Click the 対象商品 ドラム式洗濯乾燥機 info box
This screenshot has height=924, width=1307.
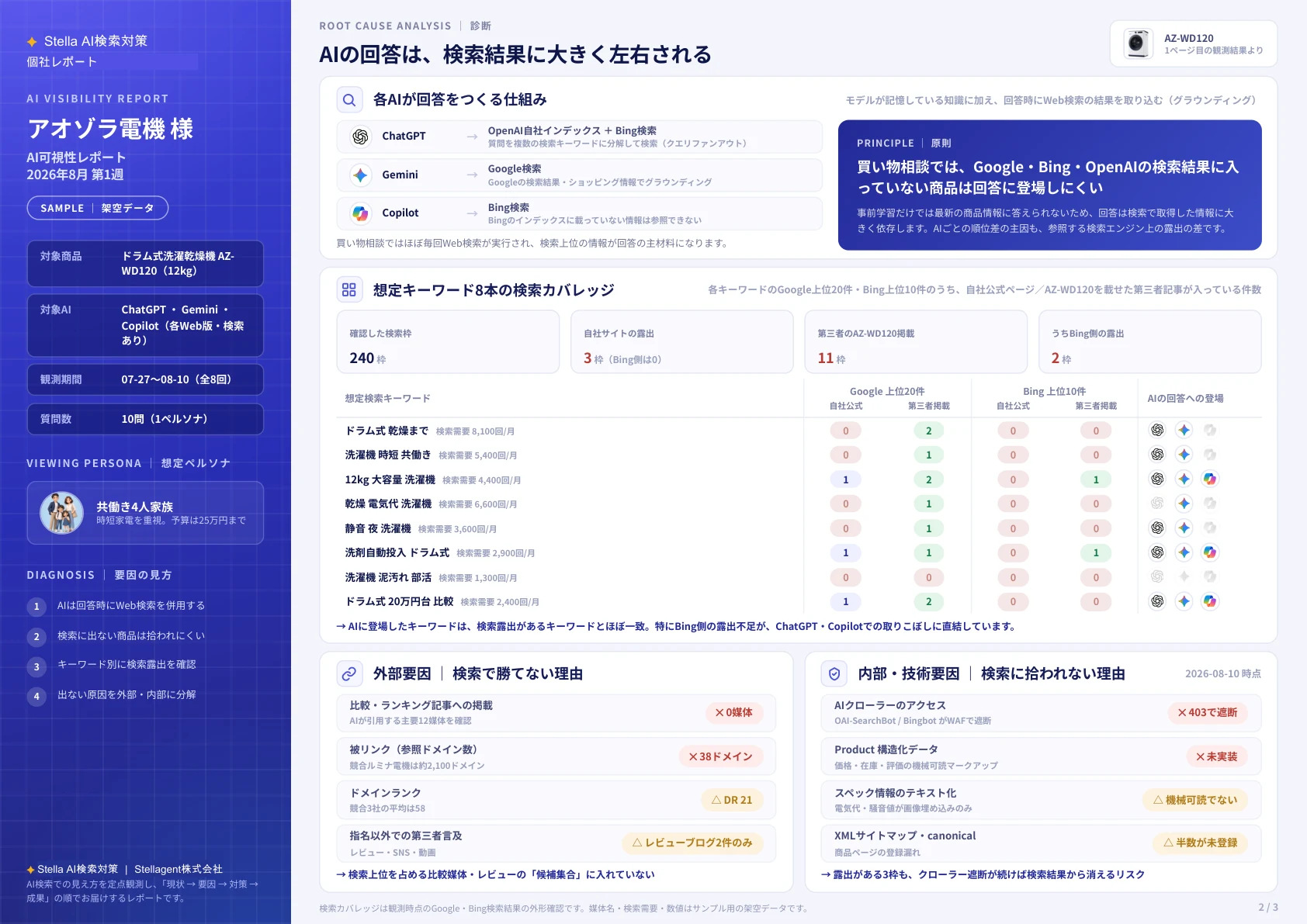click(x=145, y=264)
